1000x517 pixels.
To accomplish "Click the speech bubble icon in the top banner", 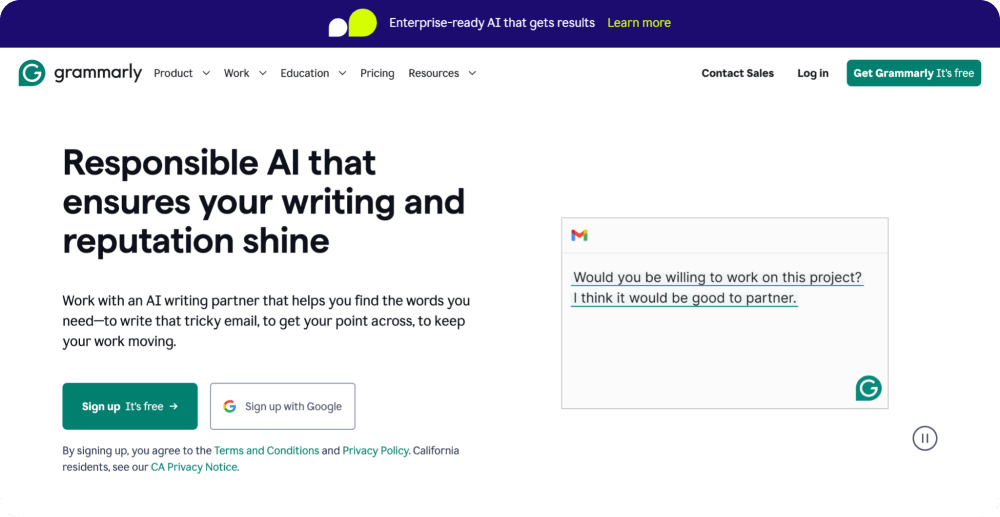I will click(x=353, y=23).
